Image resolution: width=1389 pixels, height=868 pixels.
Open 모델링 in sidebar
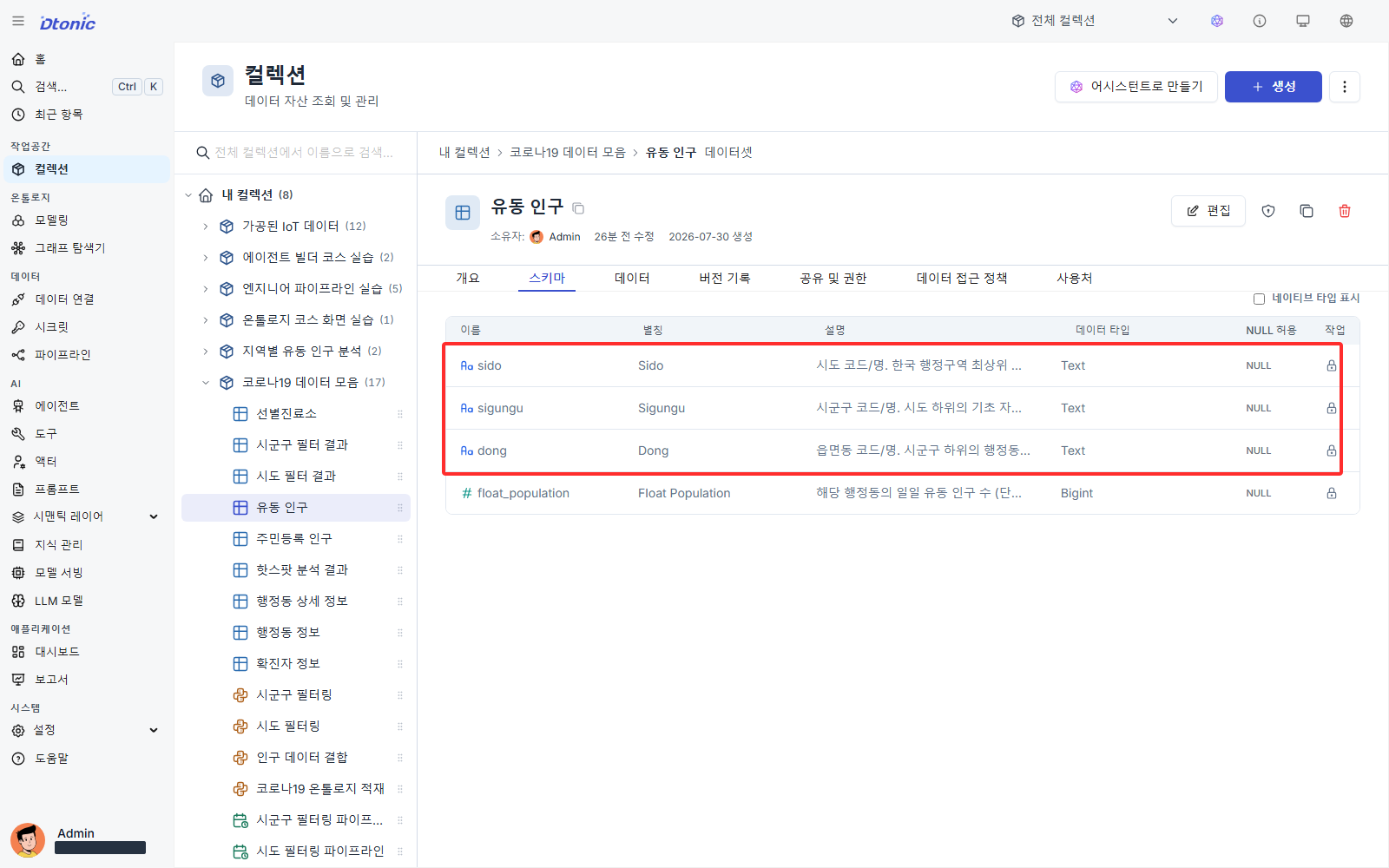[x=87, y=220]
